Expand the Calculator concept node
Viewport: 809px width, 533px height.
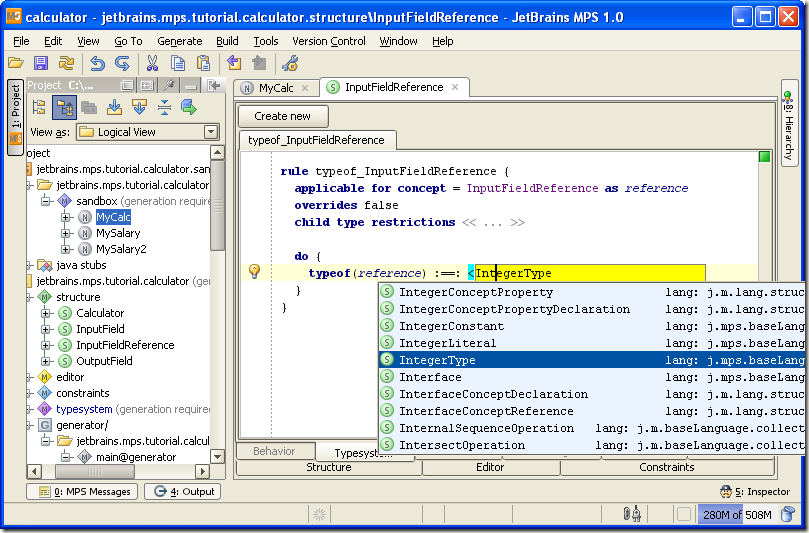[x=45, y=313]
